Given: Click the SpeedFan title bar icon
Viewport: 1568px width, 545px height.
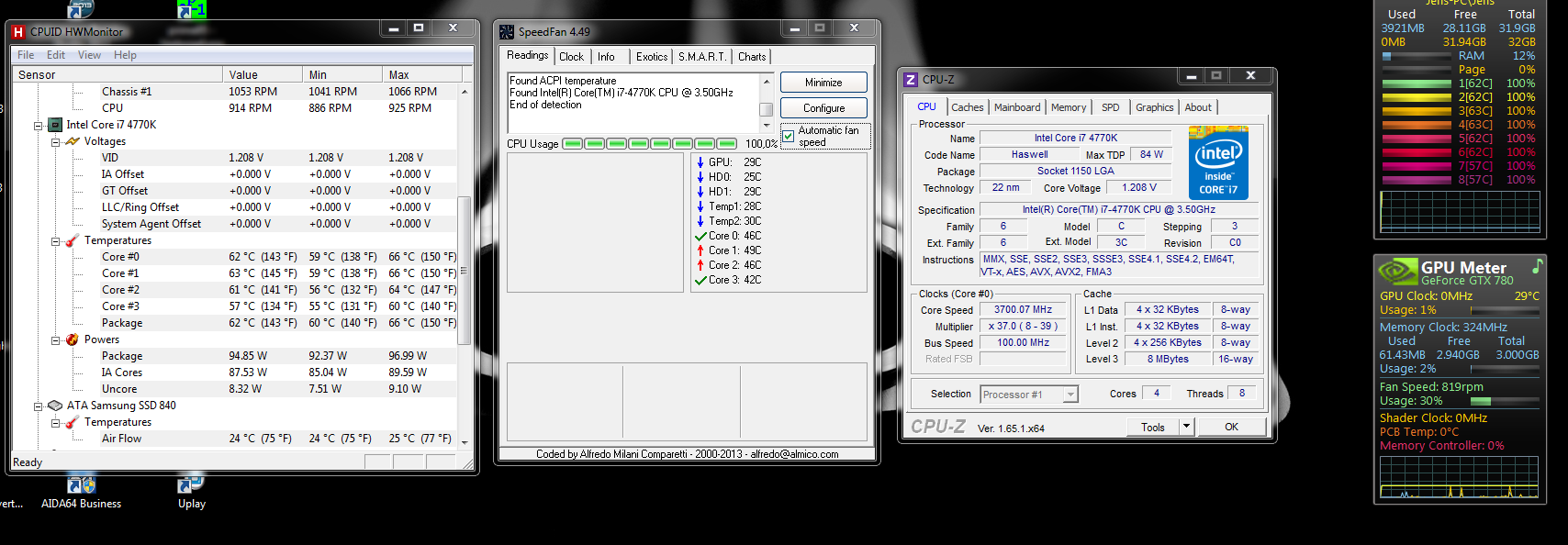Looking at the screenshot, I should (507, 32).
